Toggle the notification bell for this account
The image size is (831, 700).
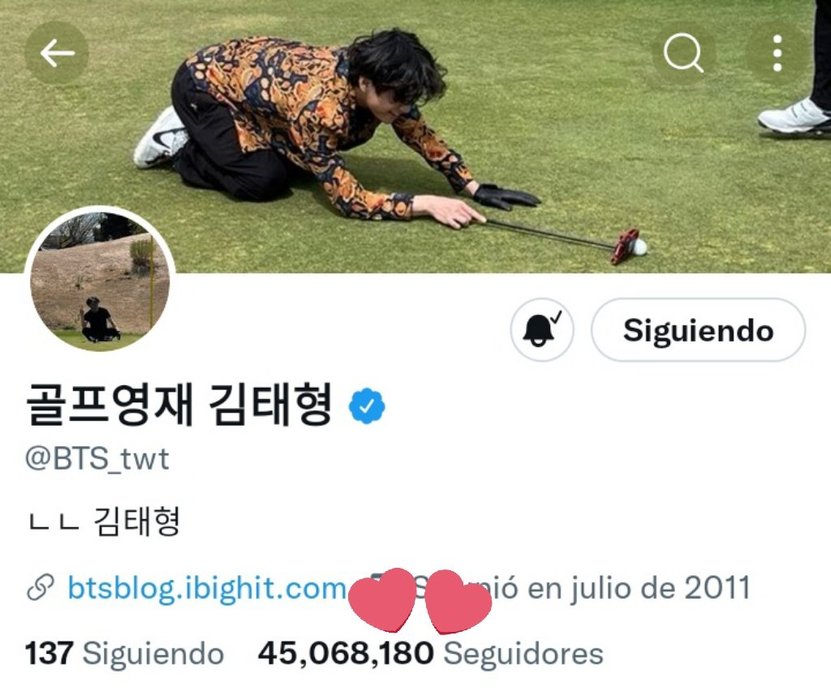point(542,330)
